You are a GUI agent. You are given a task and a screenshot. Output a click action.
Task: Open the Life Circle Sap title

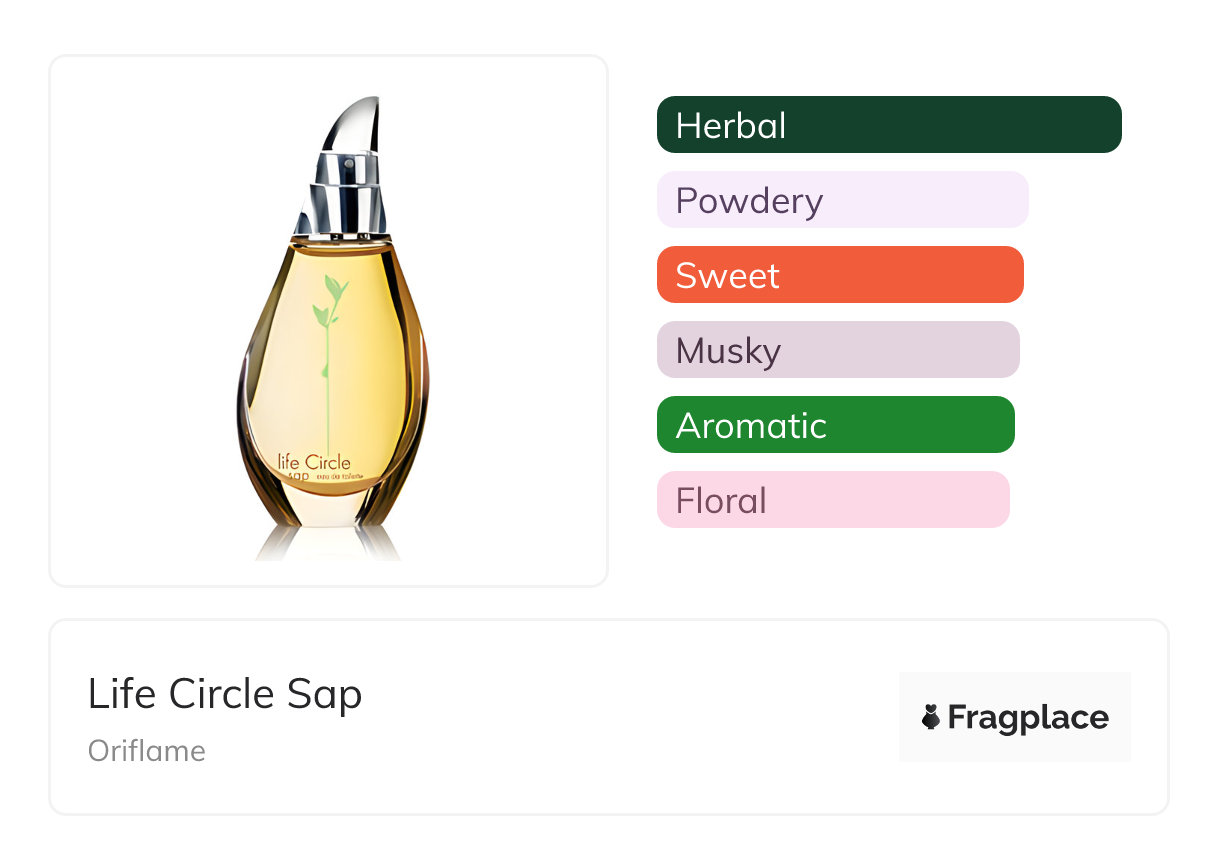(225, 694)
